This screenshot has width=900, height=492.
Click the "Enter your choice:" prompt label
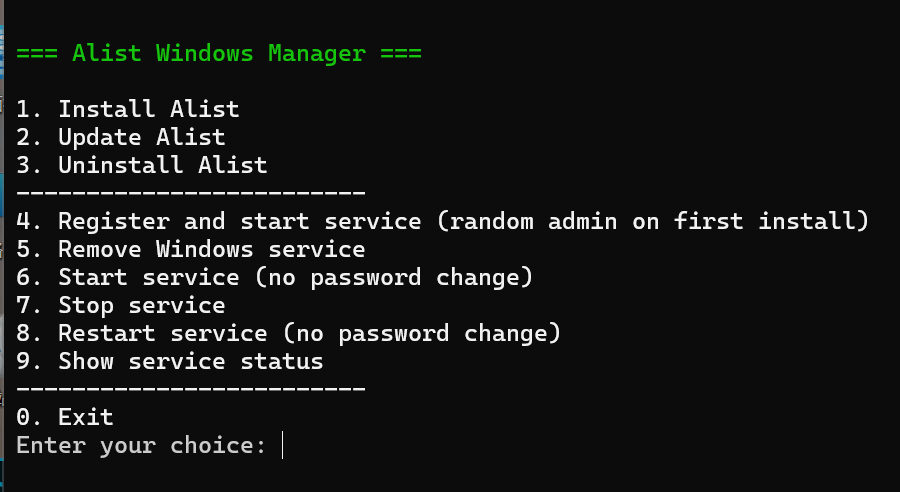pos(142,445)
